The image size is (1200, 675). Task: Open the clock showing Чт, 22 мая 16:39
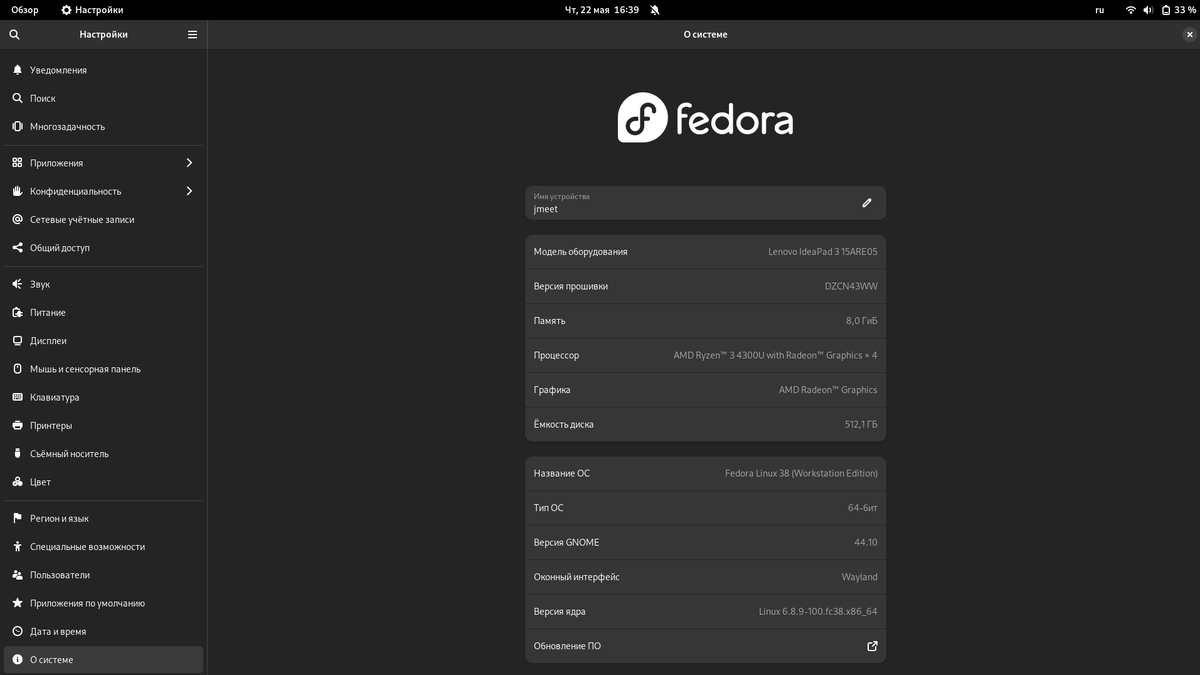[x=602, y=9]
